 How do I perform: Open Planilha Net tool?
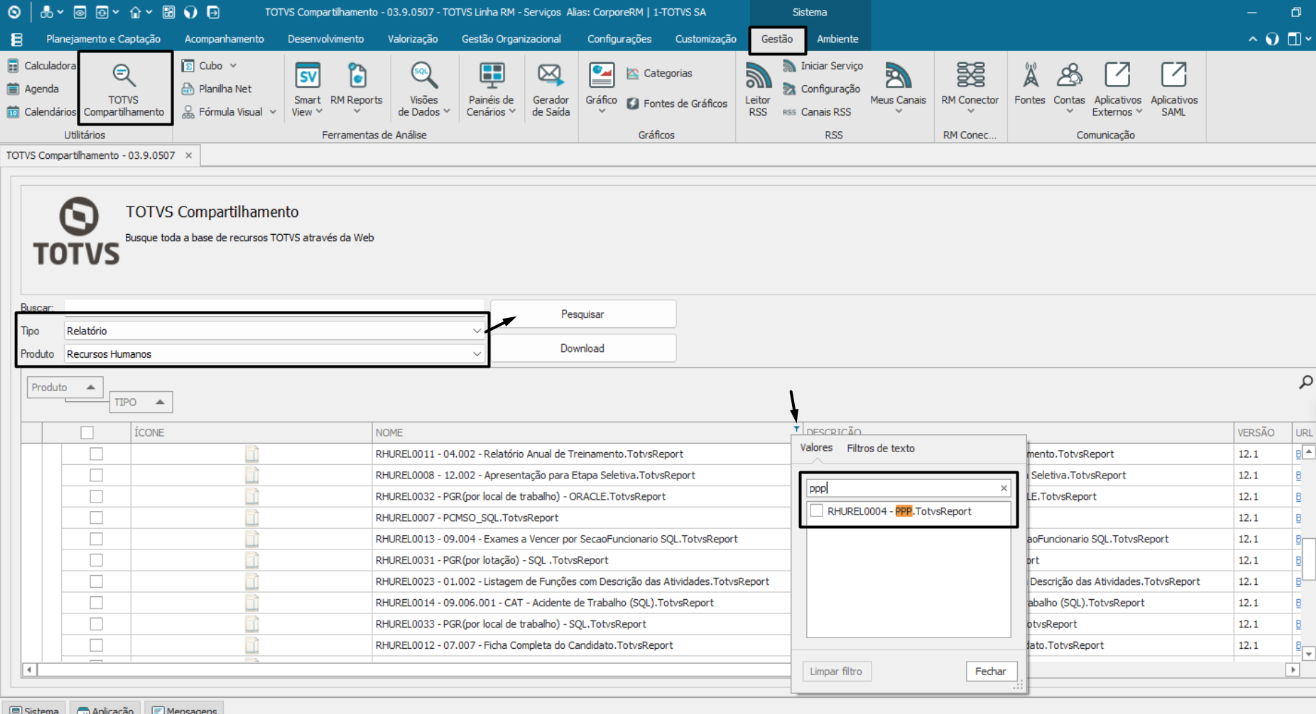[x=216, y=89]
